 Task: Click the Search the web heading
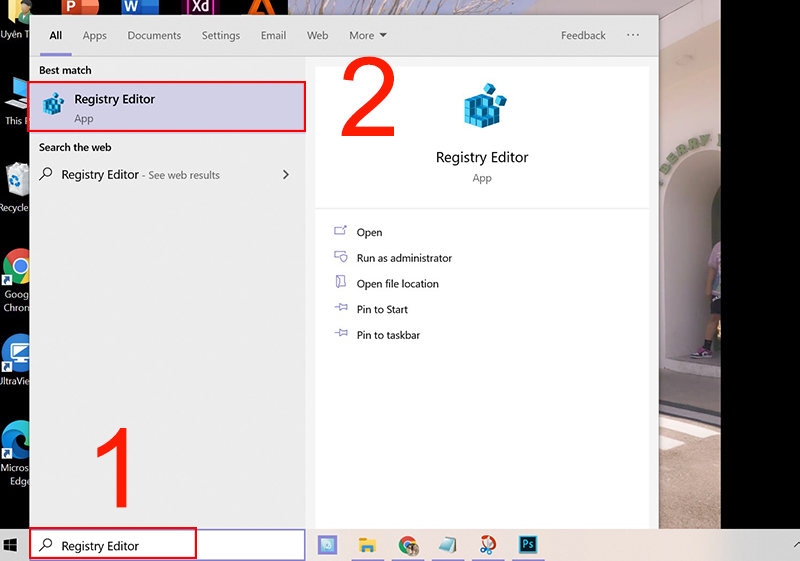click(75, 147)
